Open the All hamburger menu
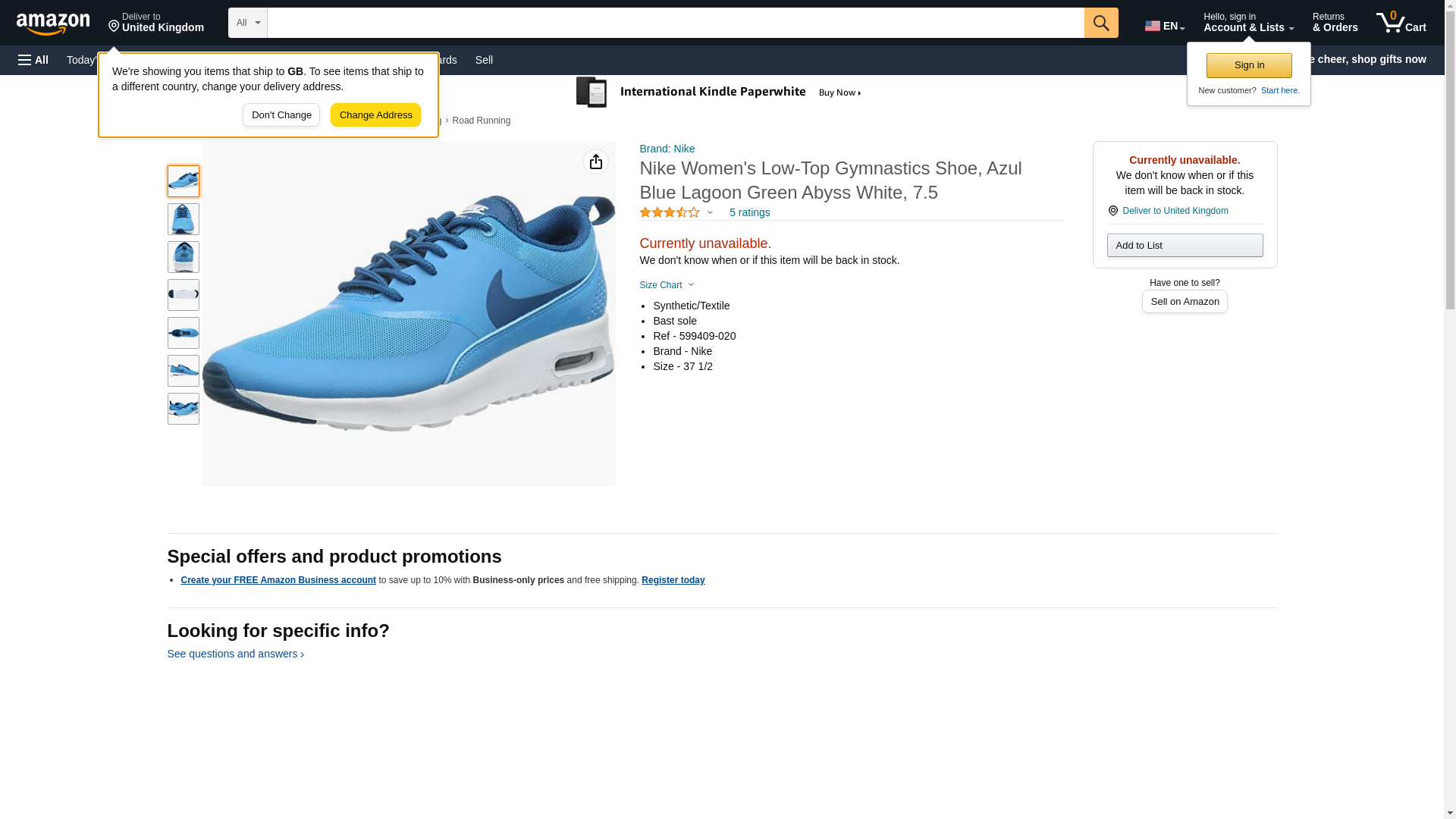The width and height of the screenshot is (1456, 819). coord(33,60)
